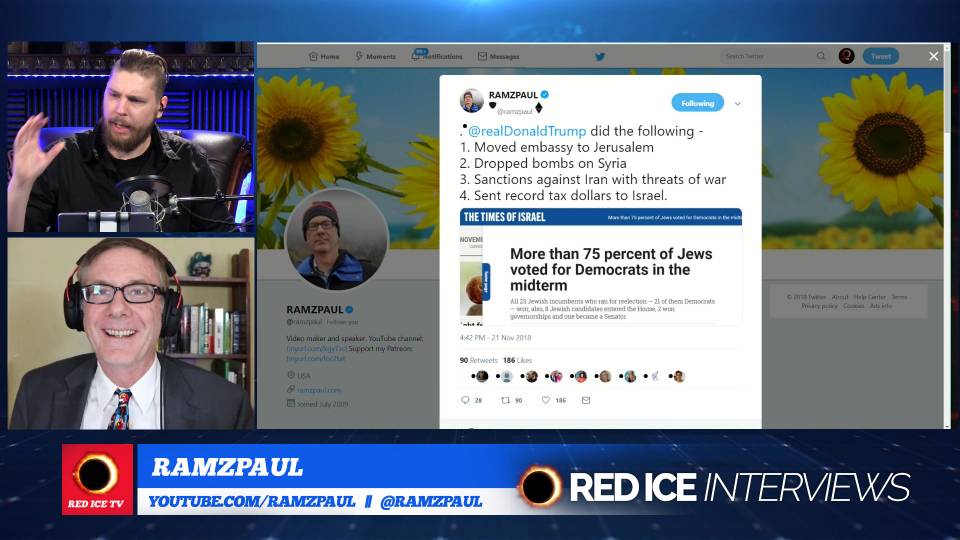Like the tweet with the heart icon
This screenshot has width=960, height=540.
(x=546, y=400)
